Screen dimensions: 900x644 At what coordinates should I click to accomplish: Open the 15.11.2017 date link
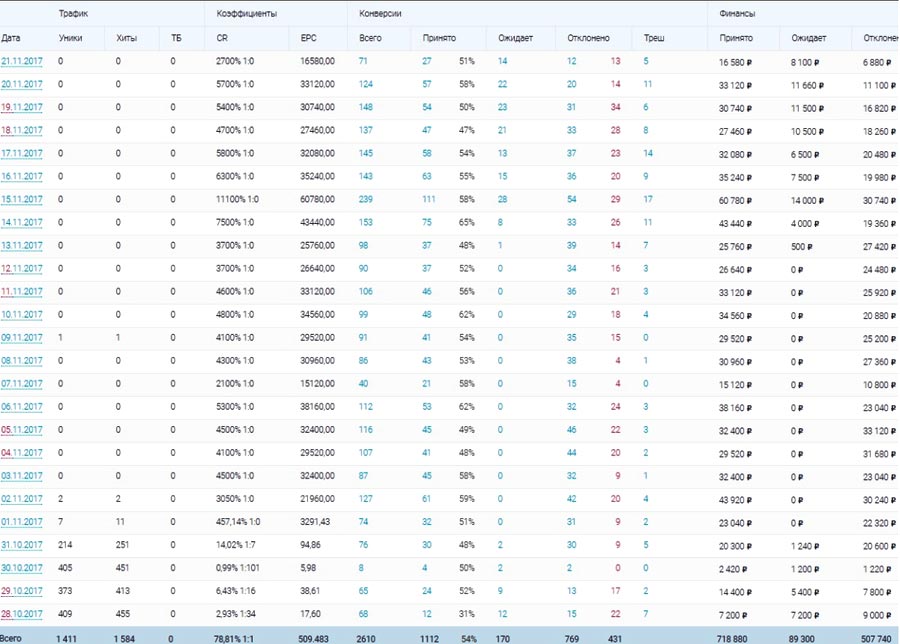pyautogui.click(x=22, y=199)
